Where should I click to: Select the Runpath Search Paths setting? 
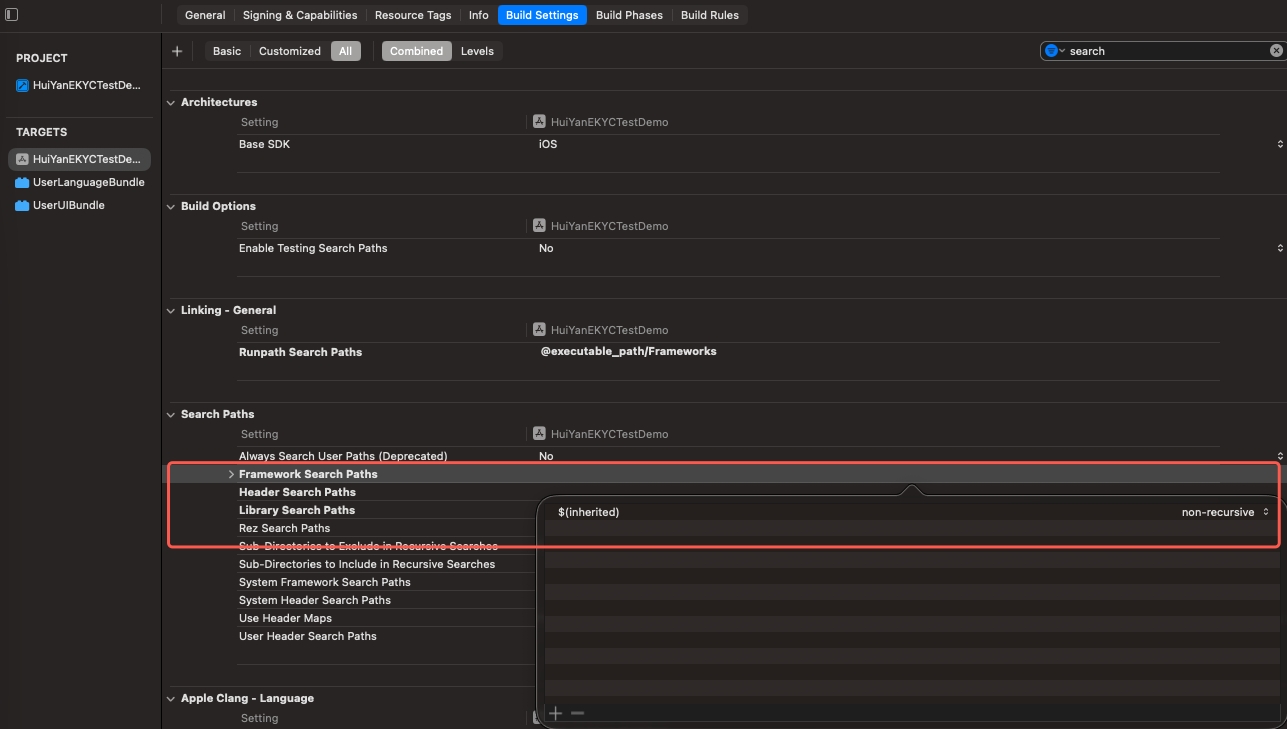(300, 352)
